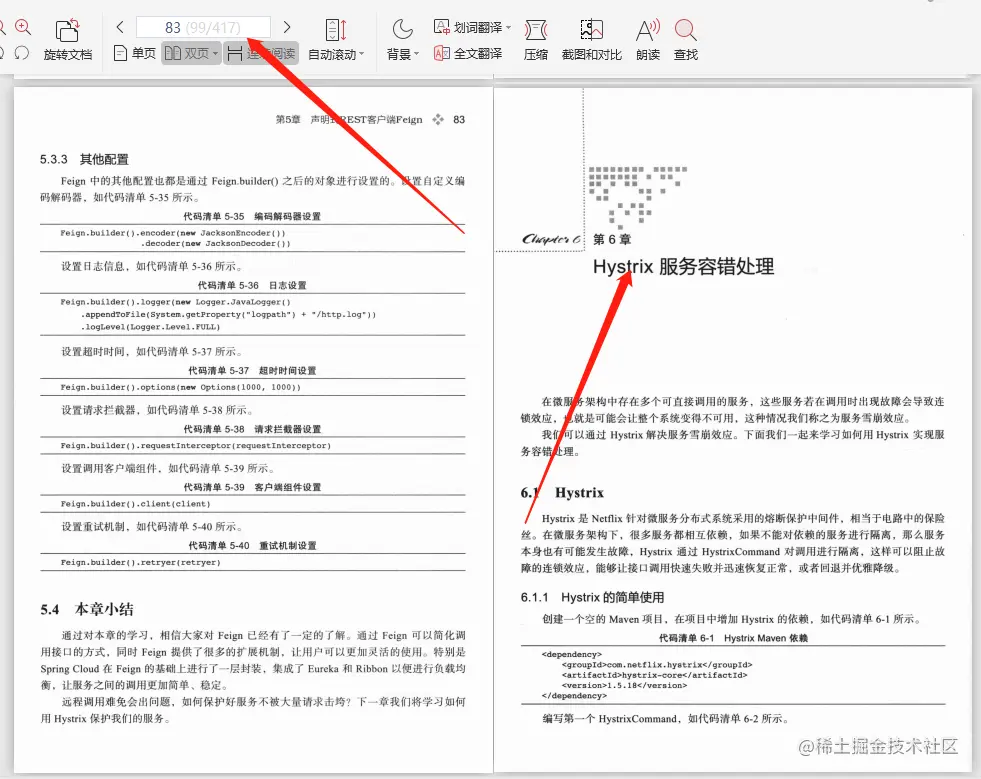Click page number 83 in left page header

(x=459, y=120)
